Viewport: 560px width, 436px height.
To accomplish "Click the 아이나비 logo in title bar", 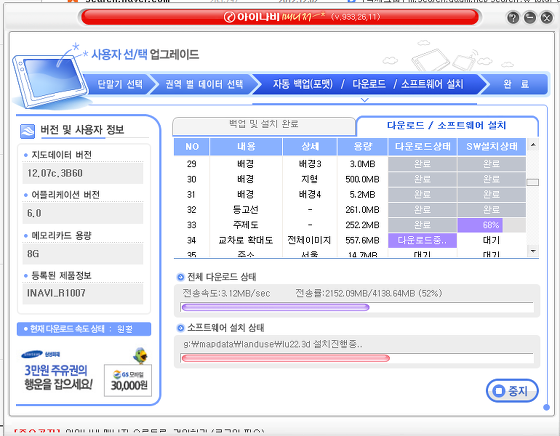I will click(x=251, y=17).
